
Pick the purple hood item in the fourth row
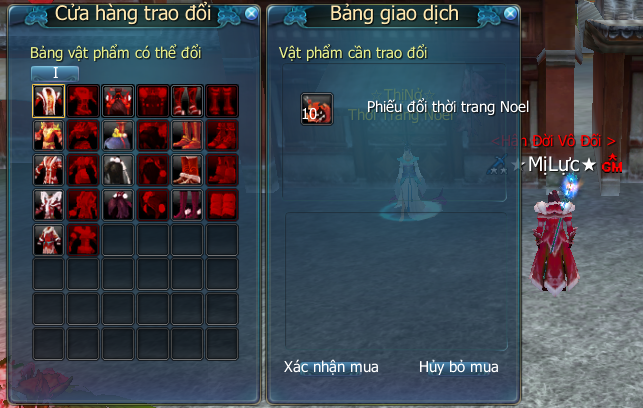(118, 204)
